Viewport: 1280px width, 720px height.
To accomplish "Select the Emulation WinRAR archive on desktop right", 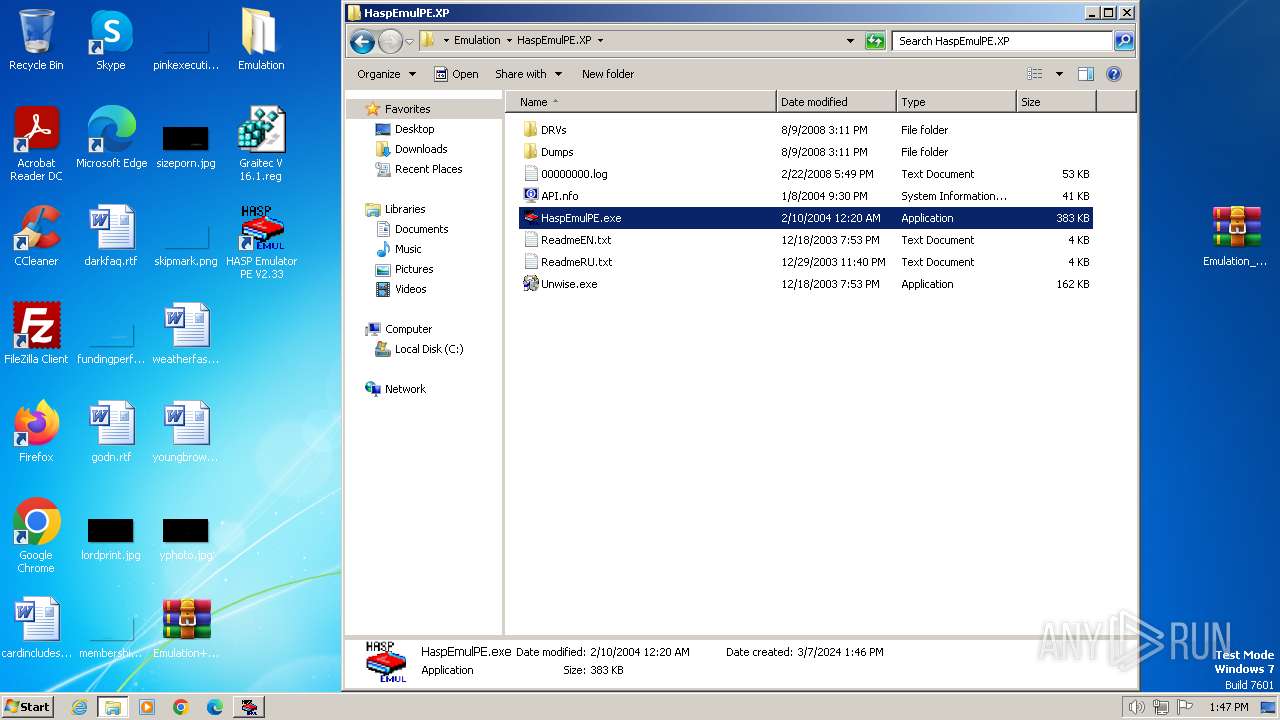I will click(x=1237, y=236).
